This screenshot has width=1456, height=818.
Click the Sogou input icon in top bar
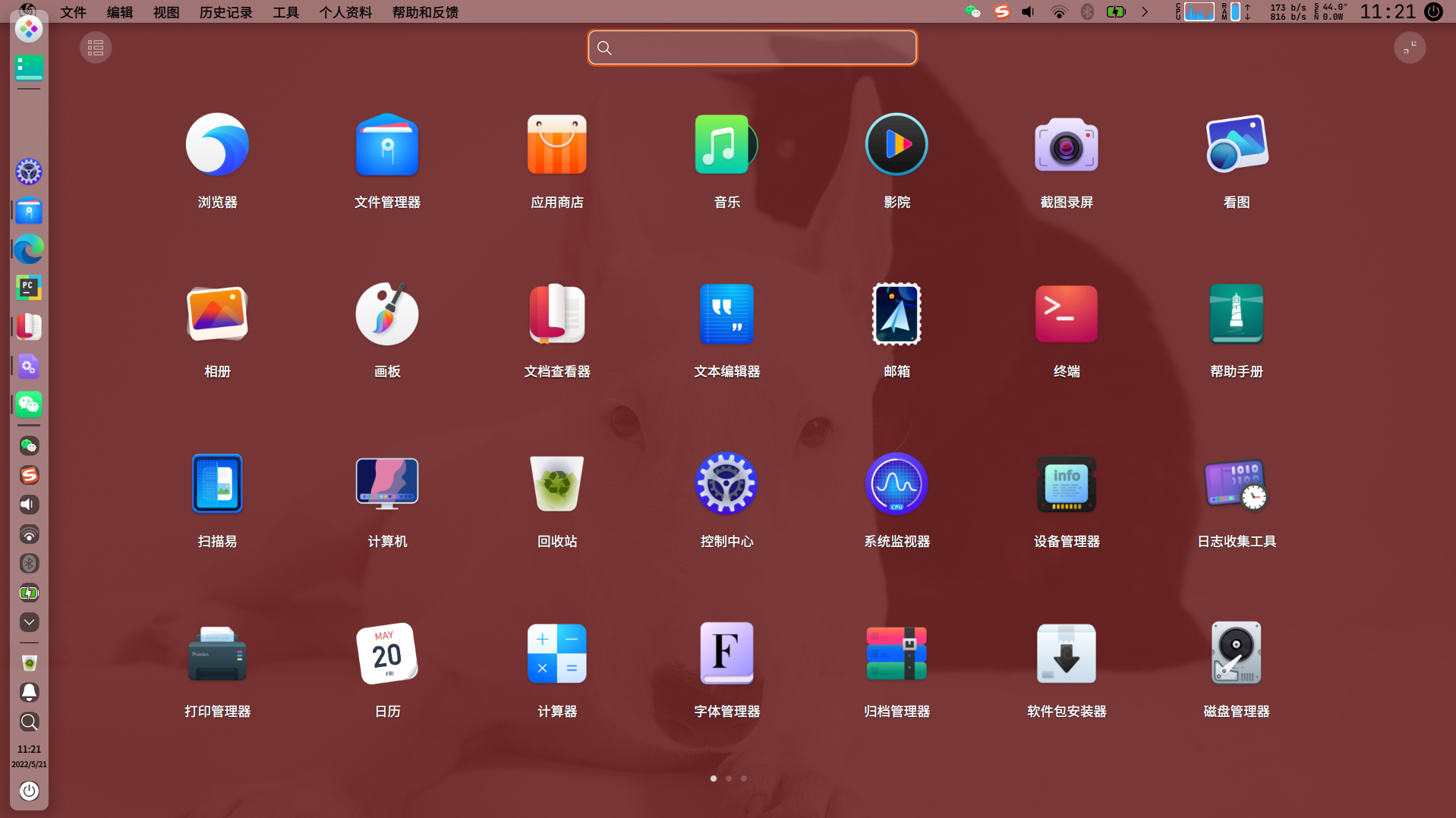click(1002, 12)
